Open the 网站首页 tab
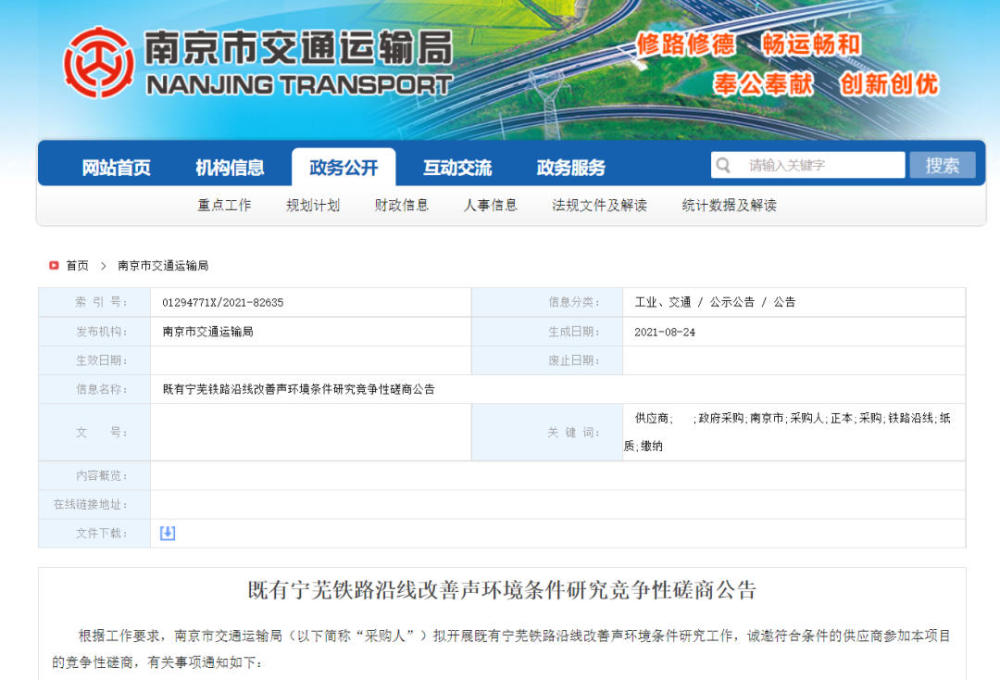The width and height of the screenshot is (1000, 680). (x=116, y=168)
